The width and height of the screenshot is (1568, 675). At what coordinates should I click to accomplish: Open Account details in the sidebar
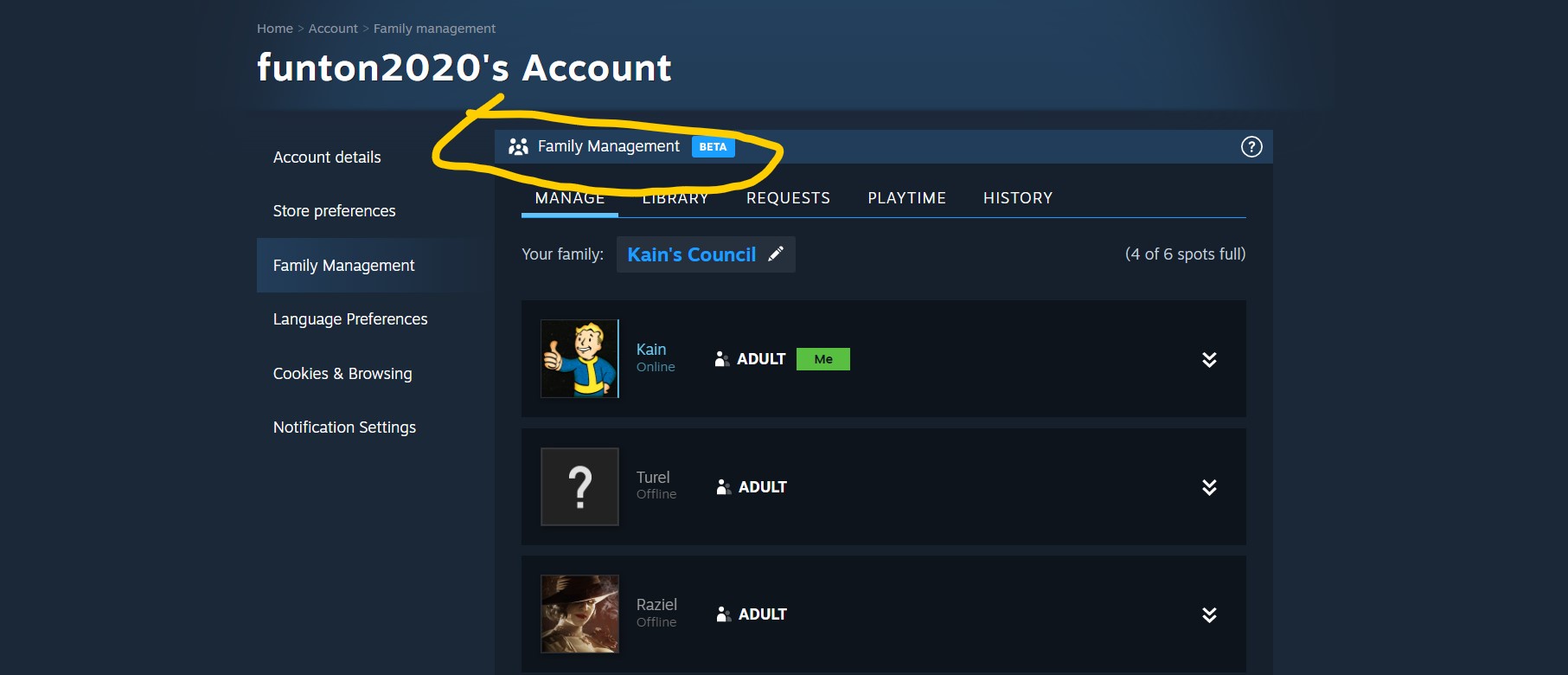[327, 157]
